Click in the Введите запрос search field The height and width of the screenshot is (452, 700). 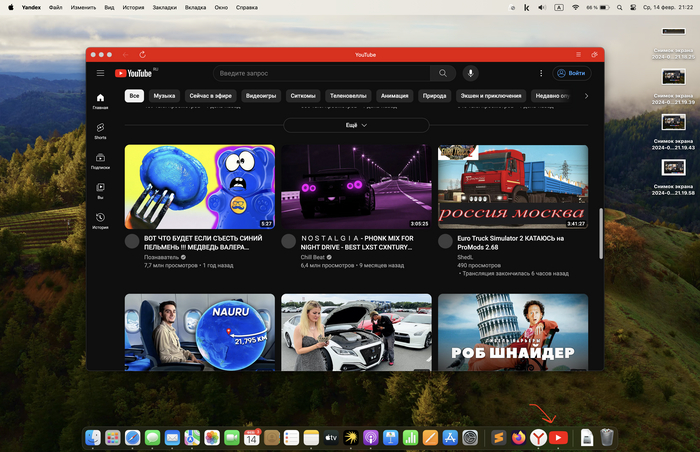point(322,73)
